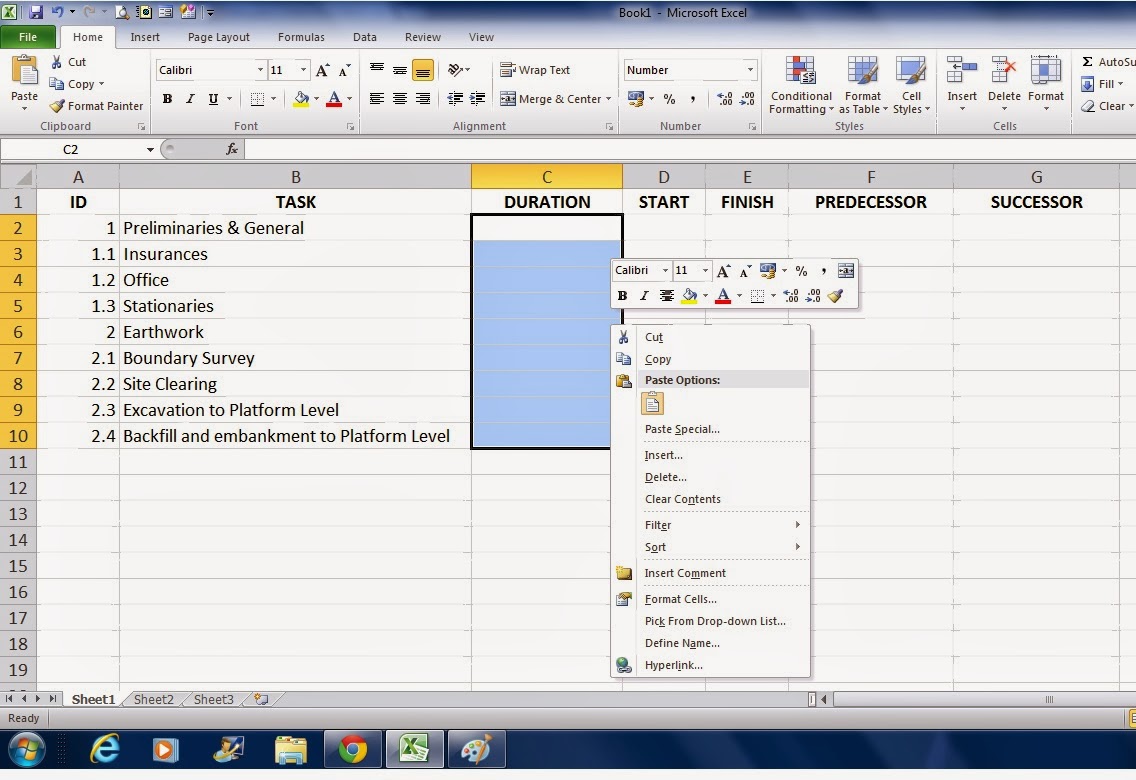Click the Windows Start orb
Viewport: 1136px width, 780px height.
point(25,749)
